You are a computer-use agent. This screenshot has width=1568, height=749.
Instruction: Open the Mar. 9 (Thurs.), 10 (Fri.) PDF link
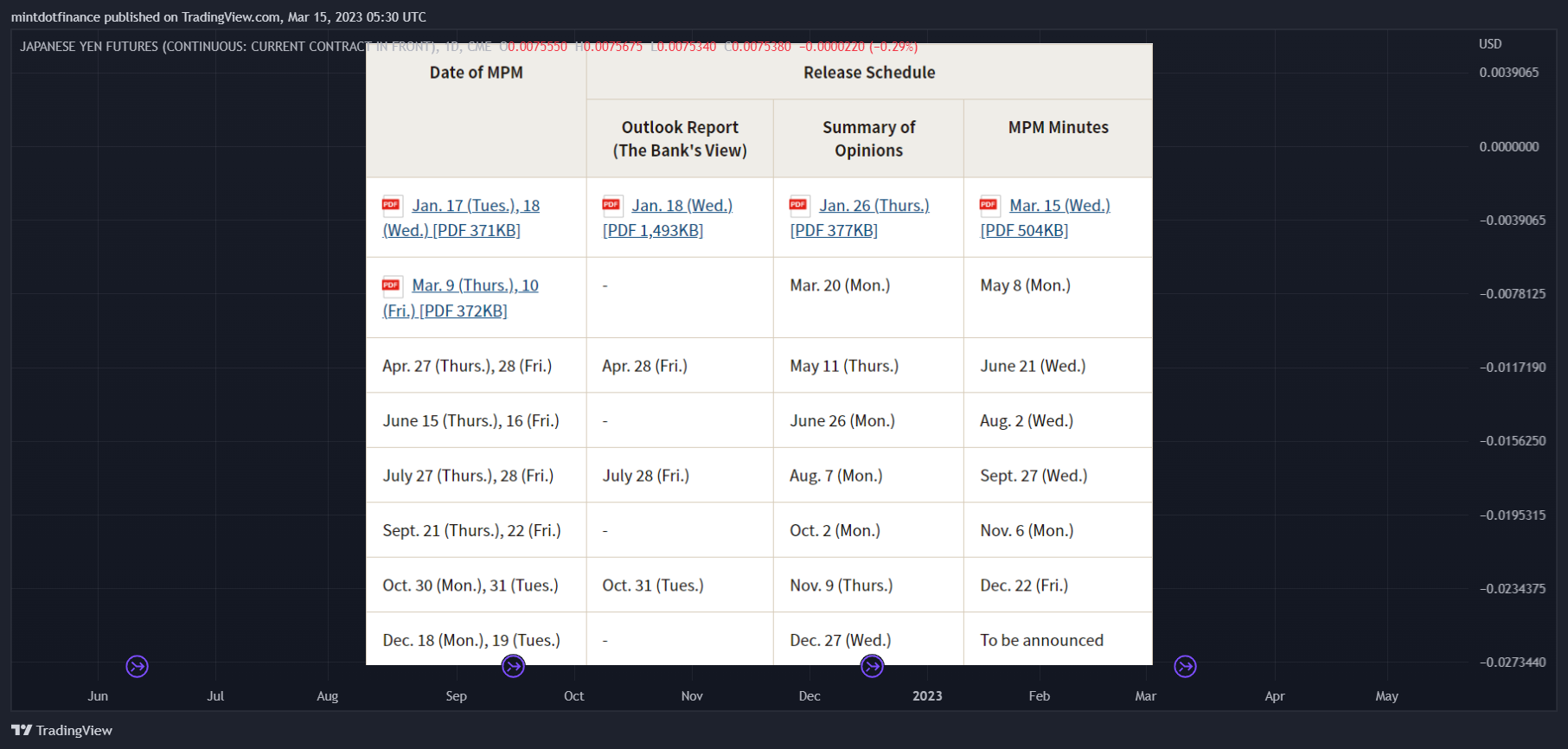pyautogui.click(x=461, y=298)
